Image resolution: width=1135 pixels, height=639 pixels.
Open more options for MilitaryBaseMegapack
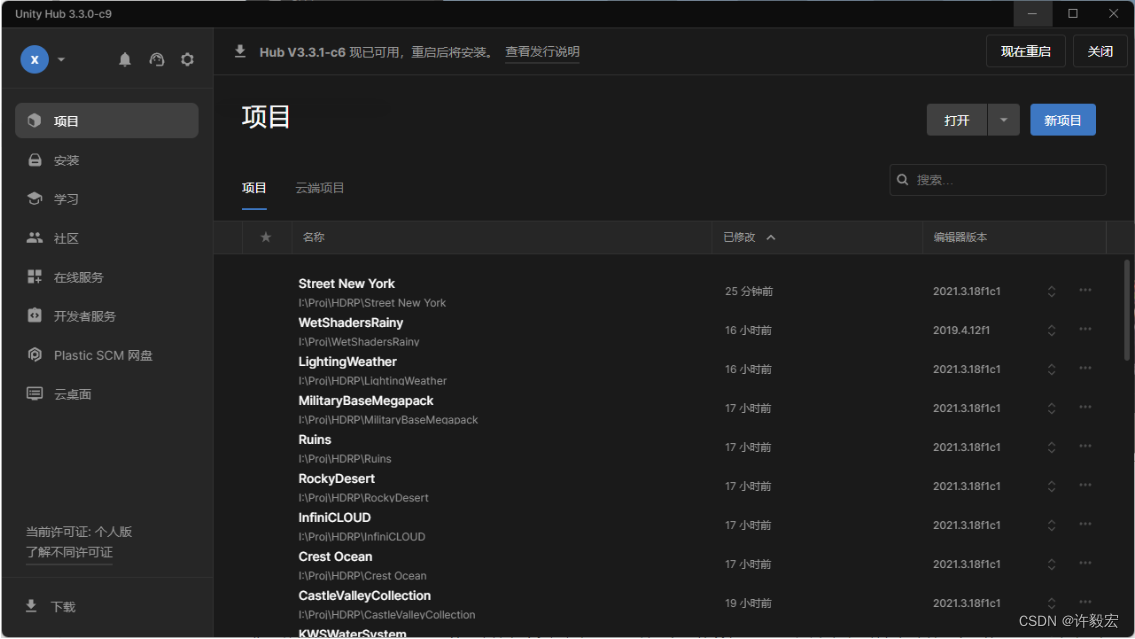[x=1085, y=407]
